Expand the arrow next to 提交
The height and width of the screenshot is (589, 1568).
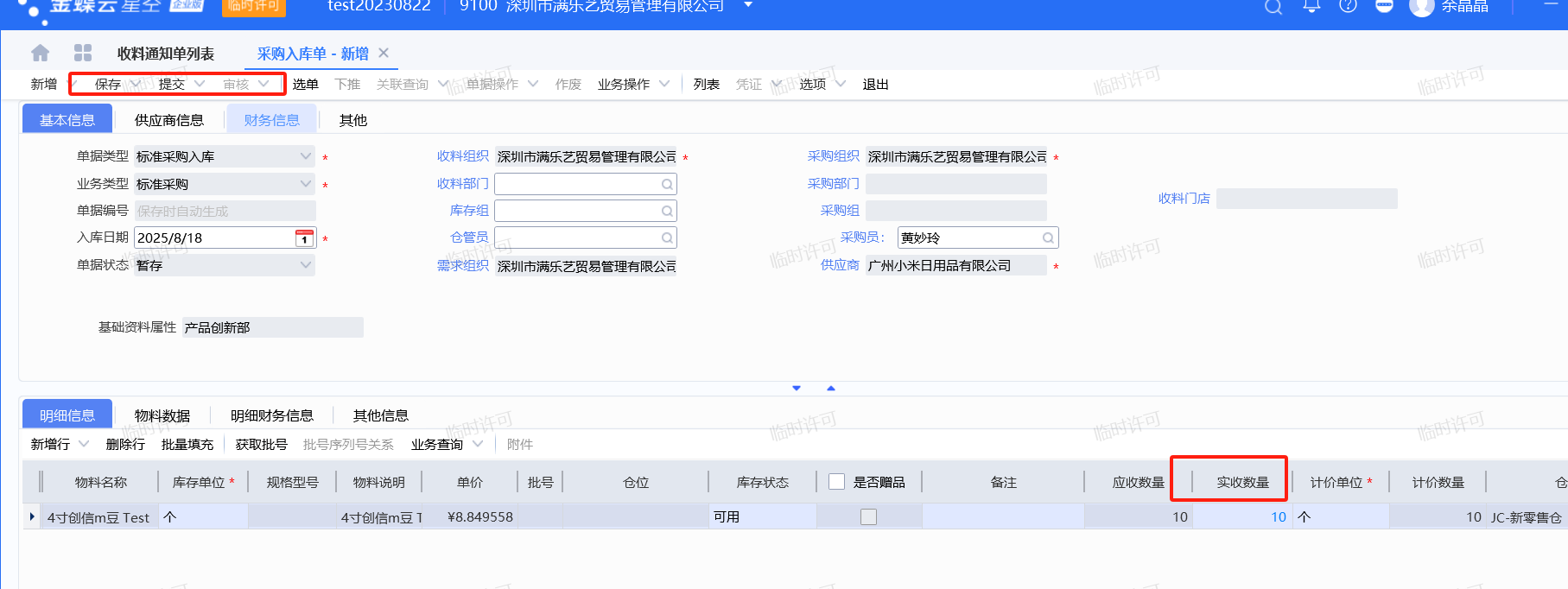pyautogui.click(x=200, y=84)
